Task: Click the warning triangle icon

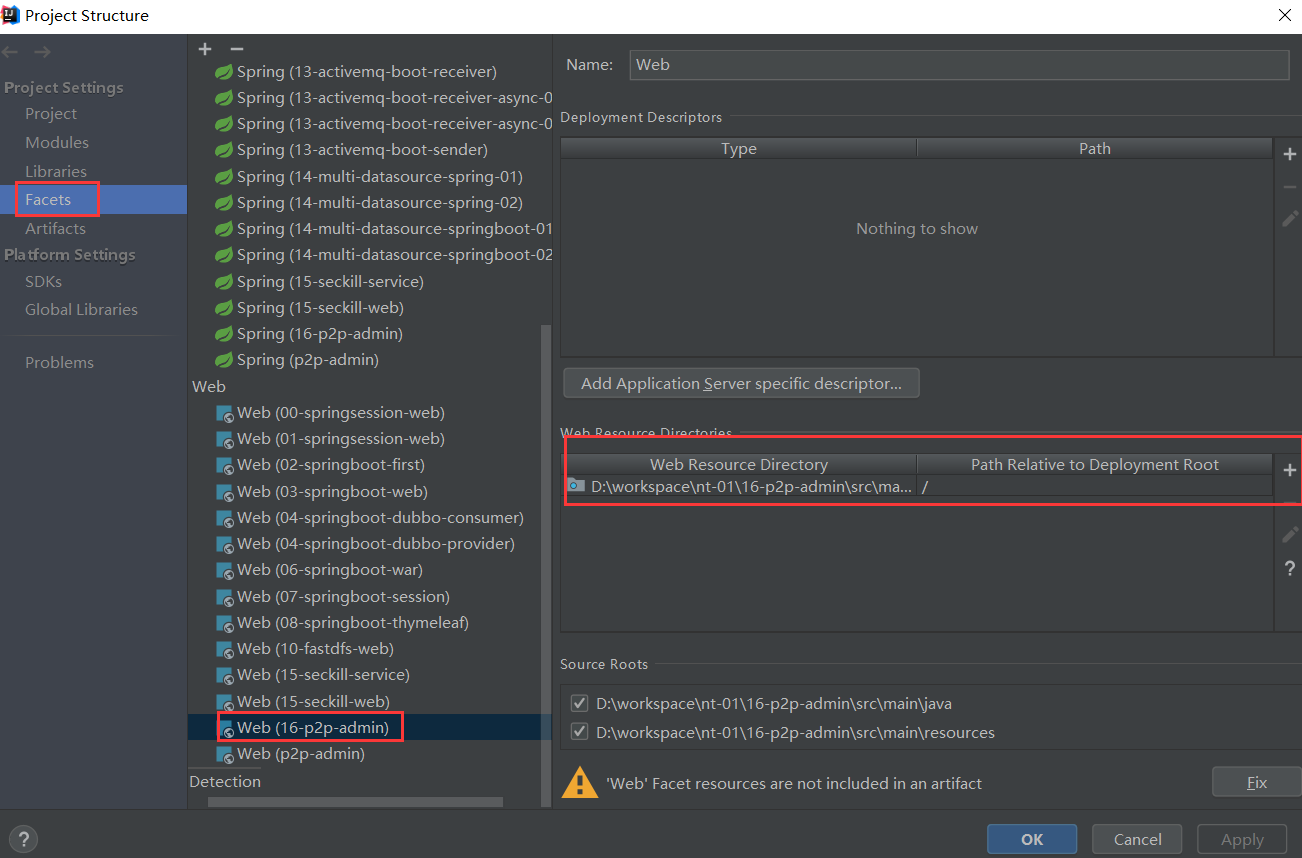Action: tap(580, 781)
